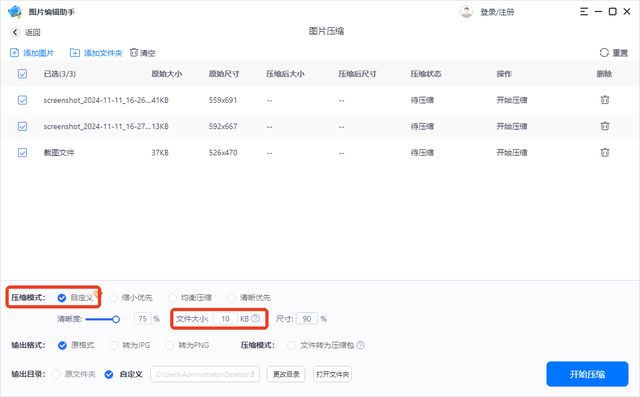Click 开始压缩 for 截图文件 row
Screen dimensions: 640x397
coord(512,153)
